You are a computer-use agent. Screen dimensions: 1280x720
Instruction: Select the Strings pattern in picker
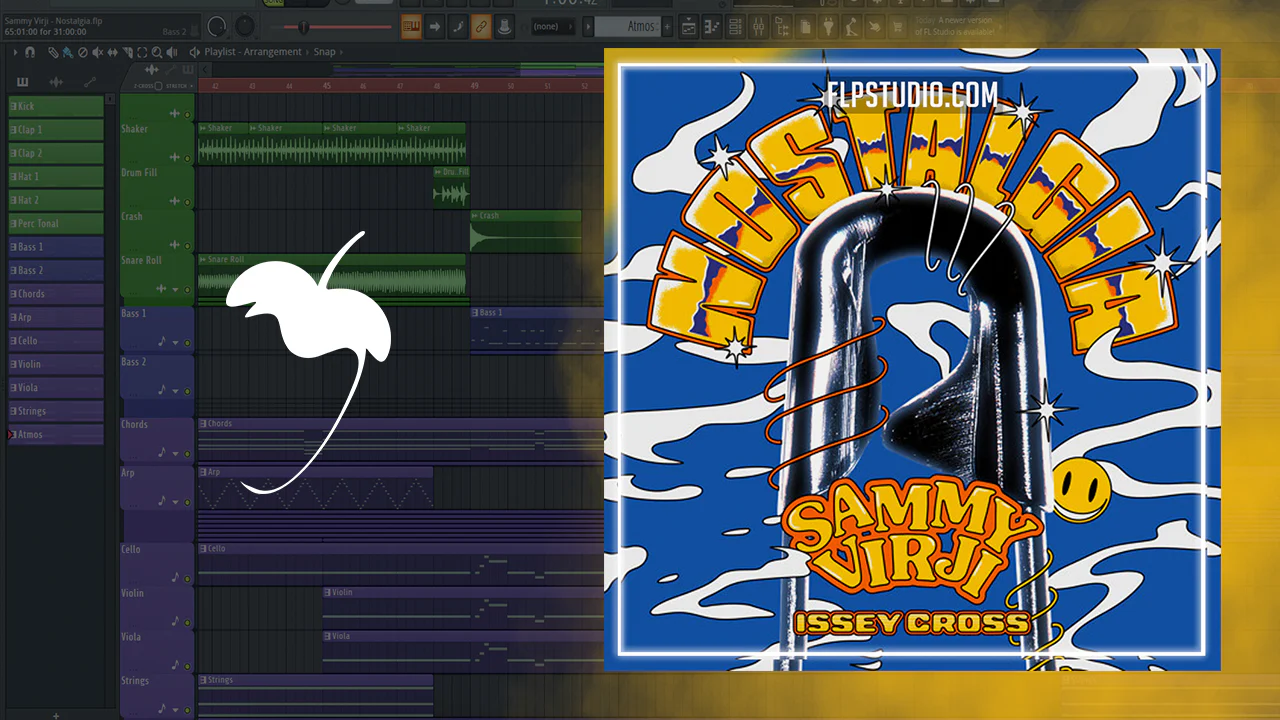point(56,411)
